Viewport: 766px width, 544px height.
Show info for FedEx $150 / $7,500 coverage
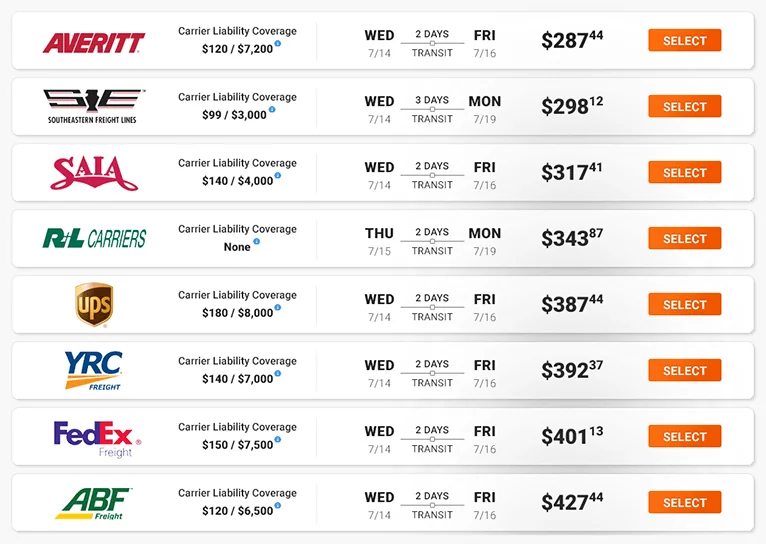pos(277,440)
